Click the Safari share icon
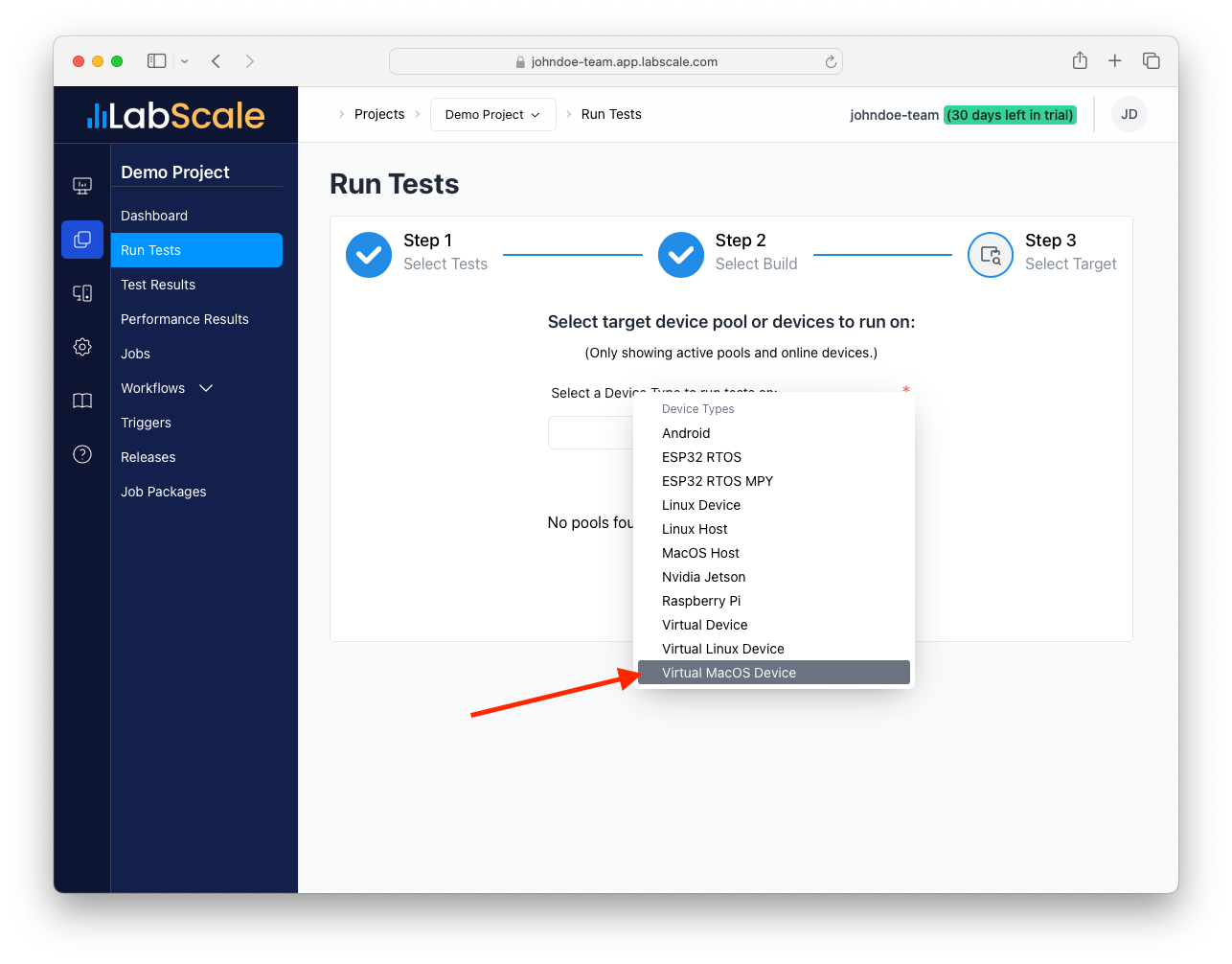Screen dimensions: 1232x964 click(x=1080, y=60)
